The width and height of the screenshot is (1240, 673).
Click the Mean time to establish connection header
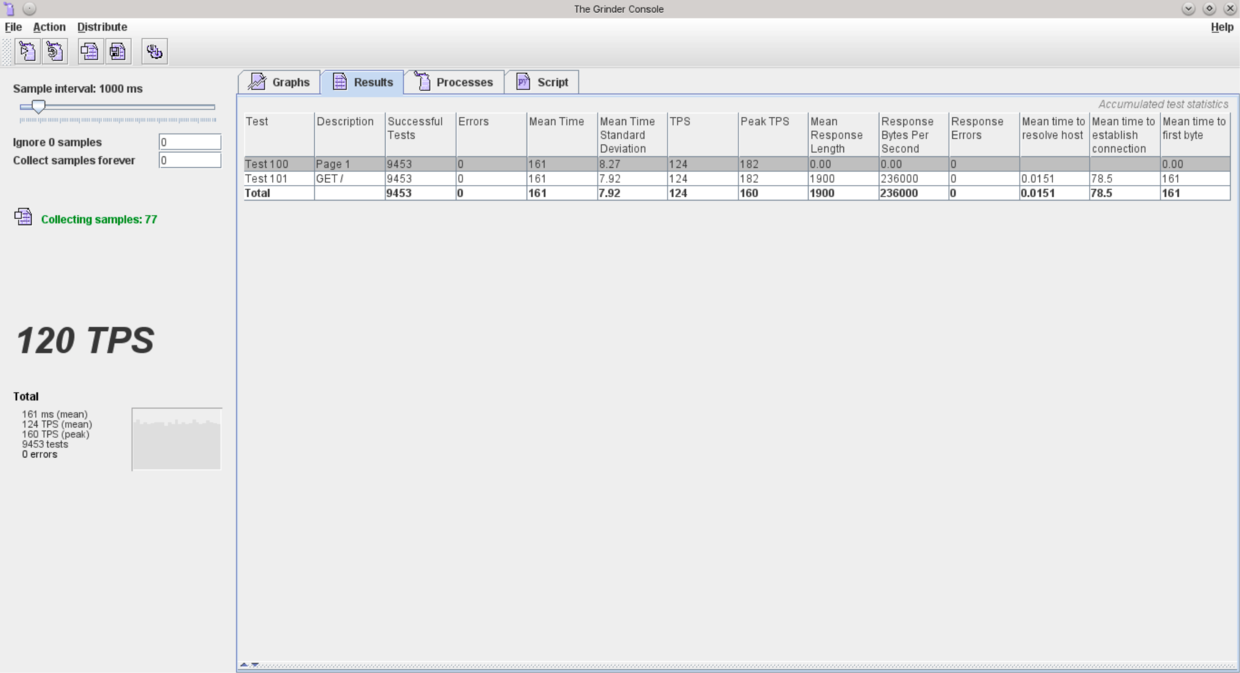pyautogui.click(x=1125, y=135)
